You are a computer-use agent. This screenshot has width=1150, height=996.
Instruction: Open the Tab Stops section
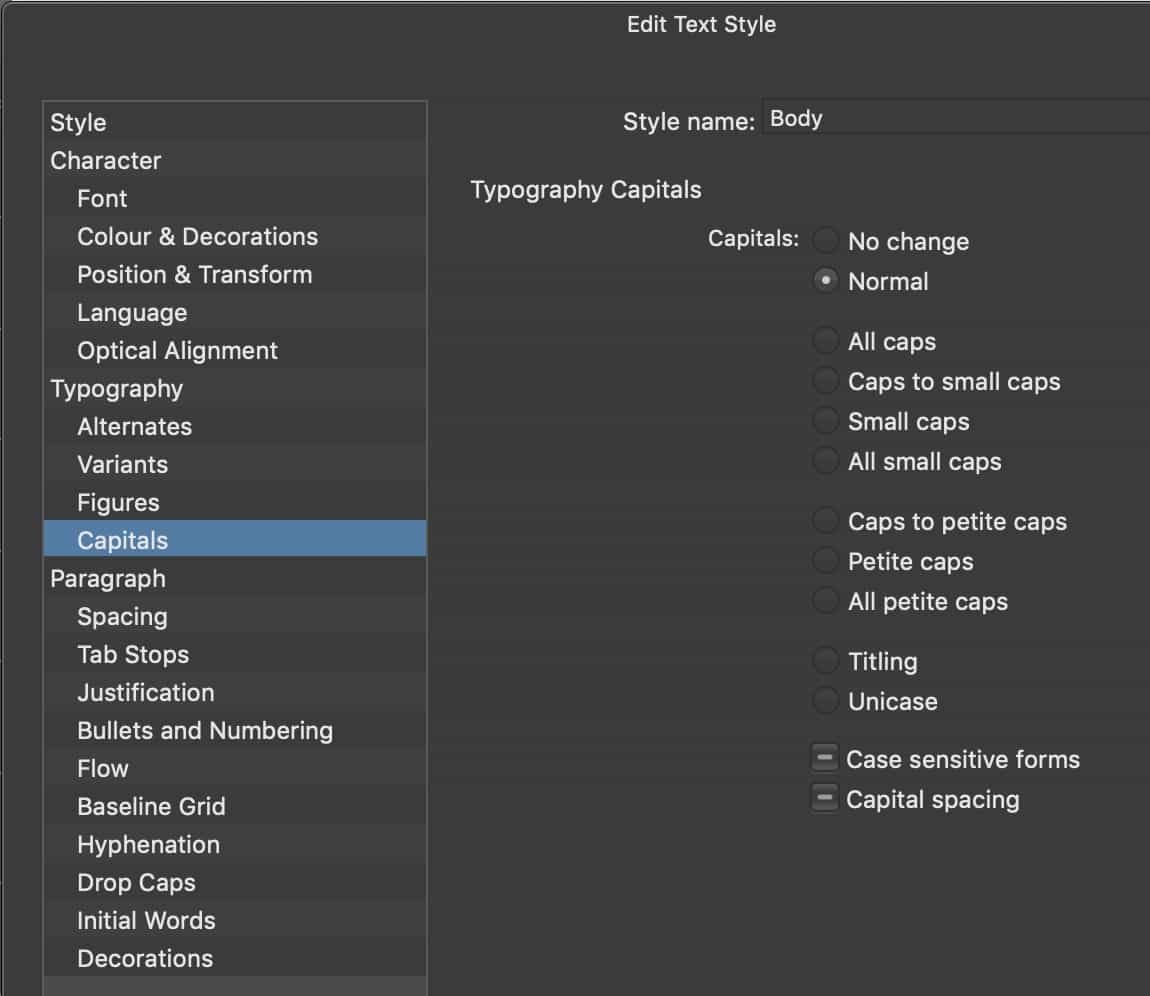133,654
